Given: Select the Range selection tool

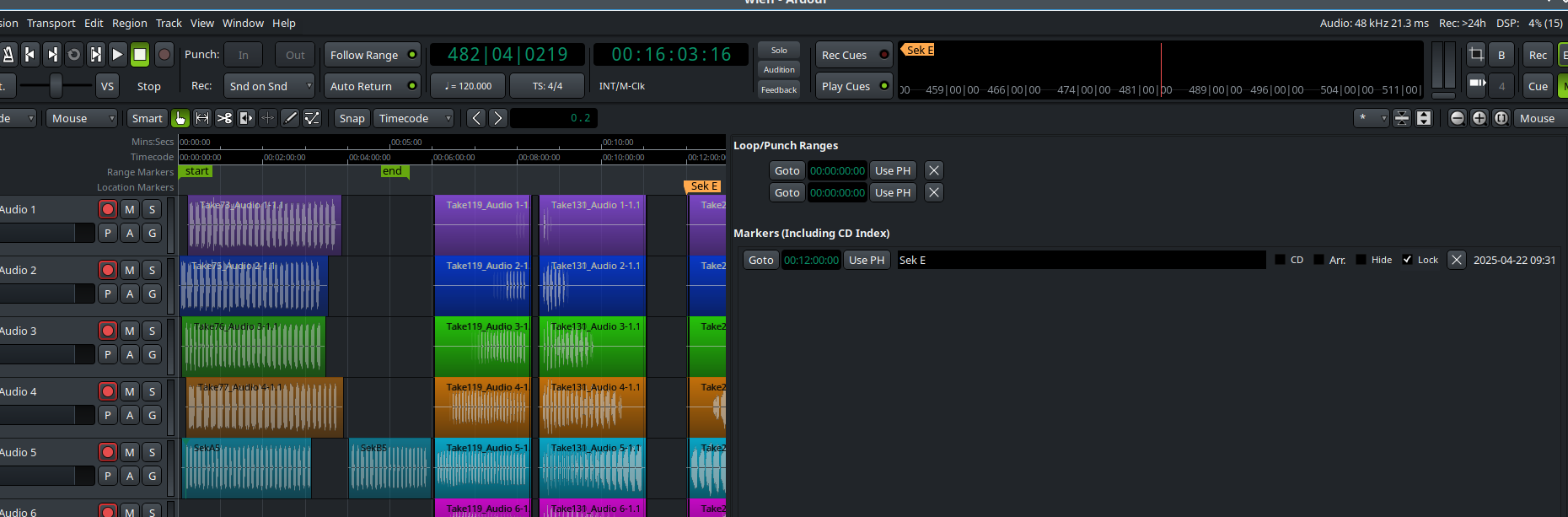Looking at the screenshot, I should tap(202, 118).
